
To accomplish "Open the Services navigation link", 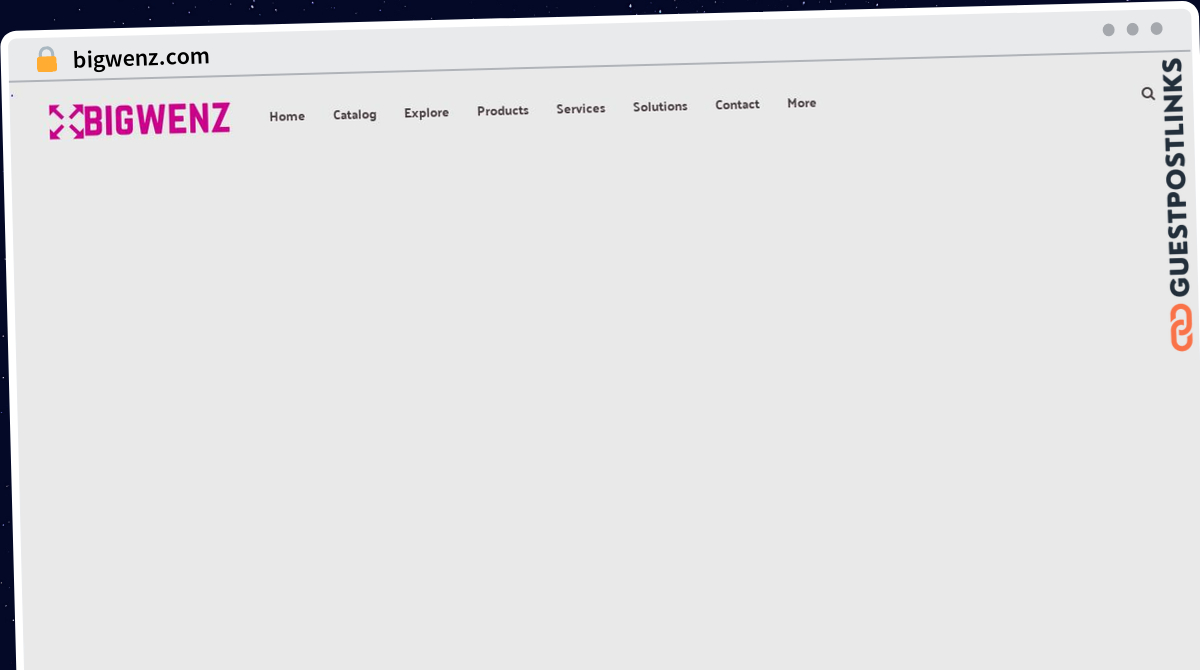I will [x=581, y=108].
